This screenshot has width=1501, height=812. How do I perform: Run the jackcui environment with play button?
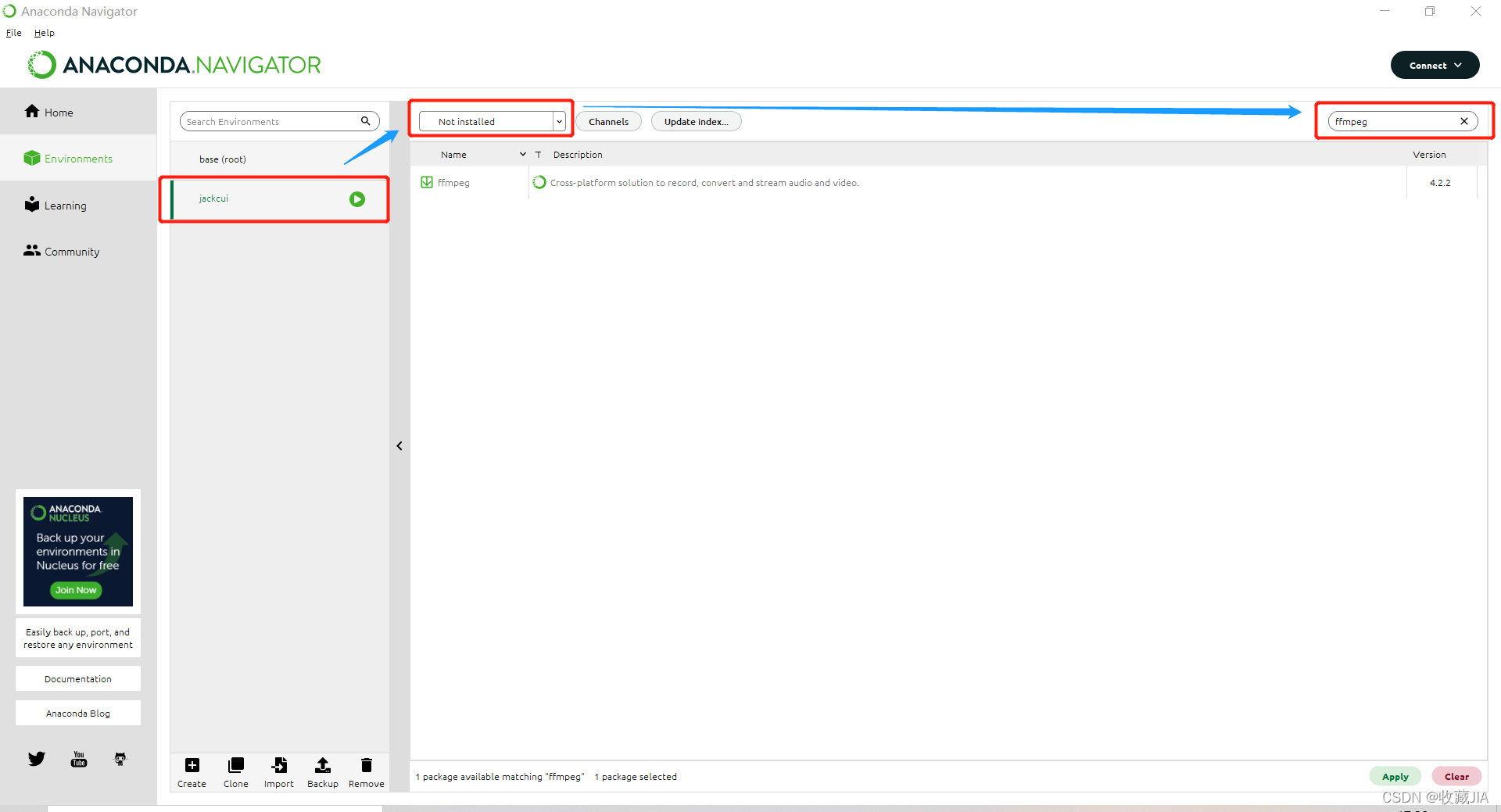[357, 199]
